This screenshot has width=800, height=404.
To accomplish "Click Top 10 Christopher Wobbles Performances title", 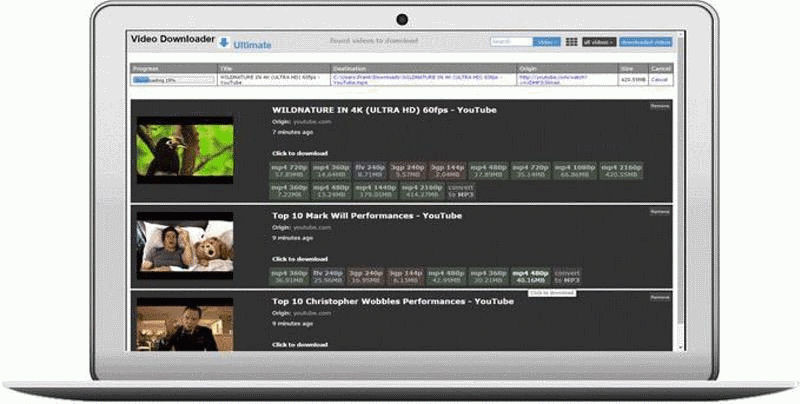I will [x=393, y=301].
